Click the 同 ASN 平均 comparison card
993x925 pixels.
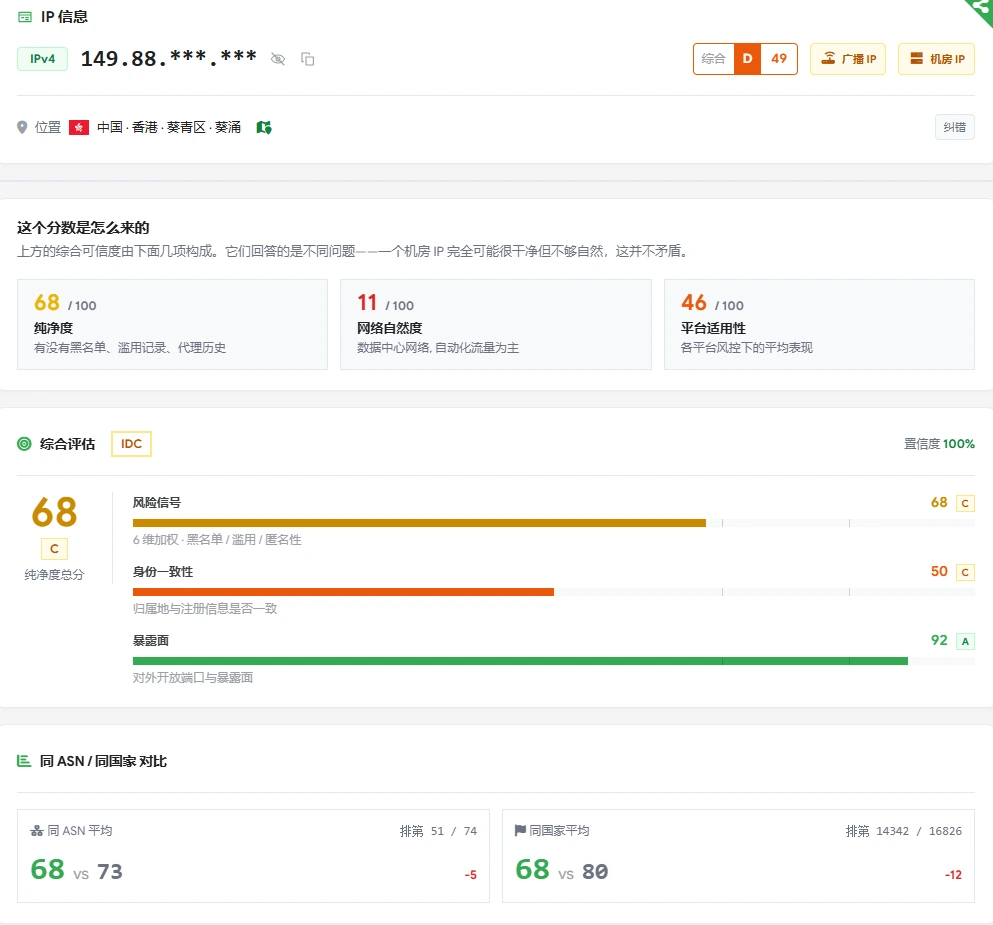(x=253, y=856)
